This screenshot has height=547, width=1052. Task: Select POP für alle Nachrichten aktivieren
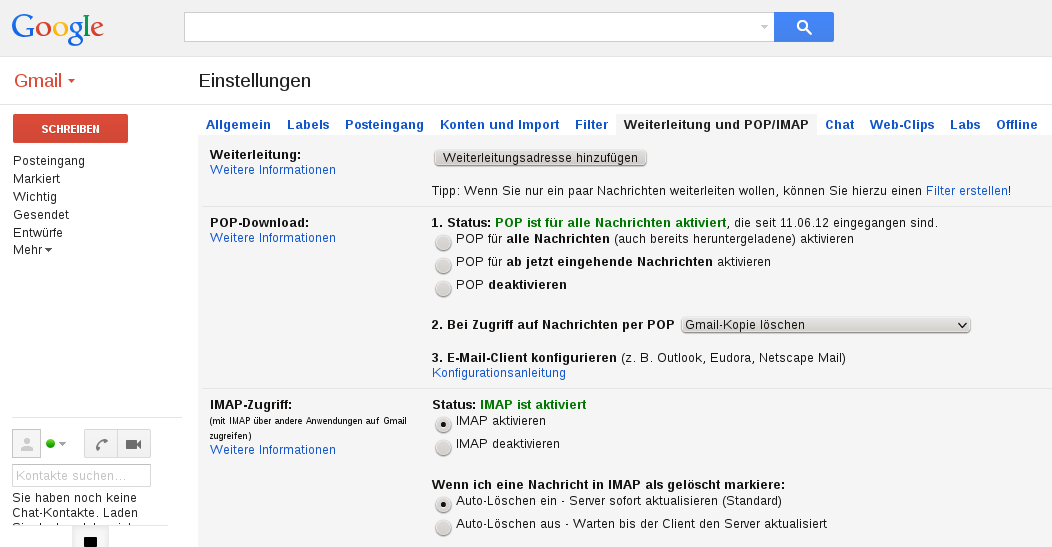(443, 241)
